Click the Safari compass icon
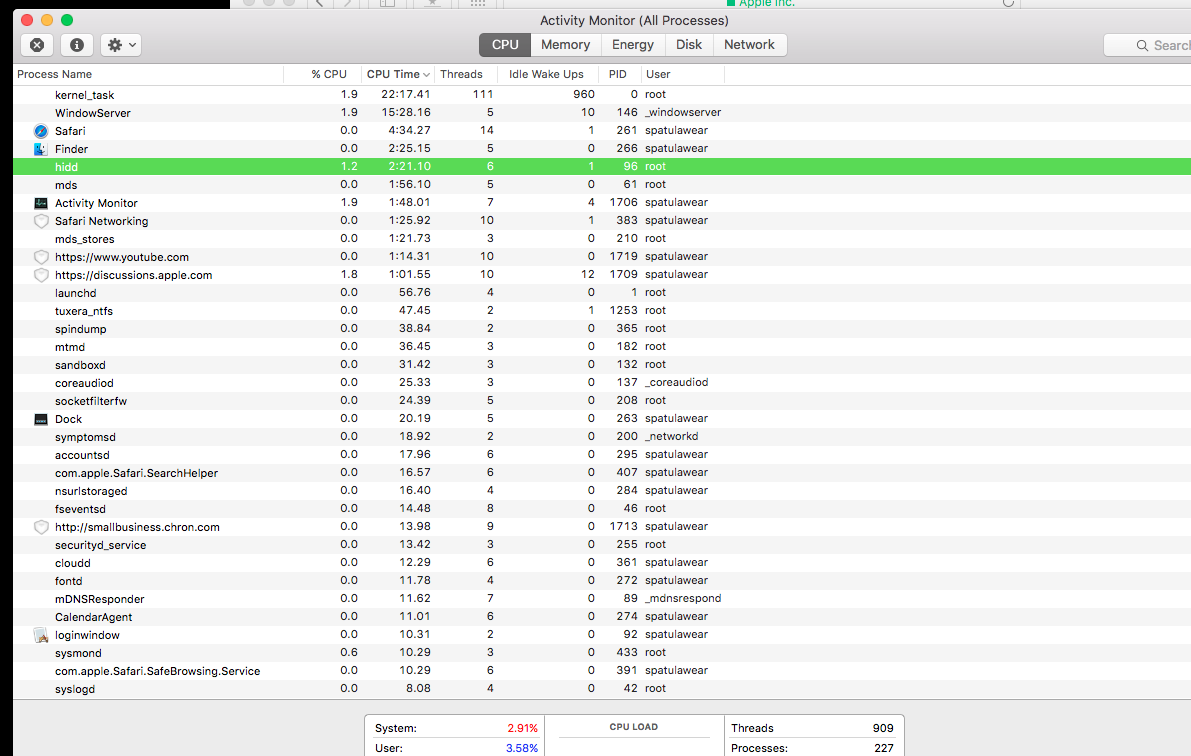This screenshot has height=756, width=1191. point(41,131)
